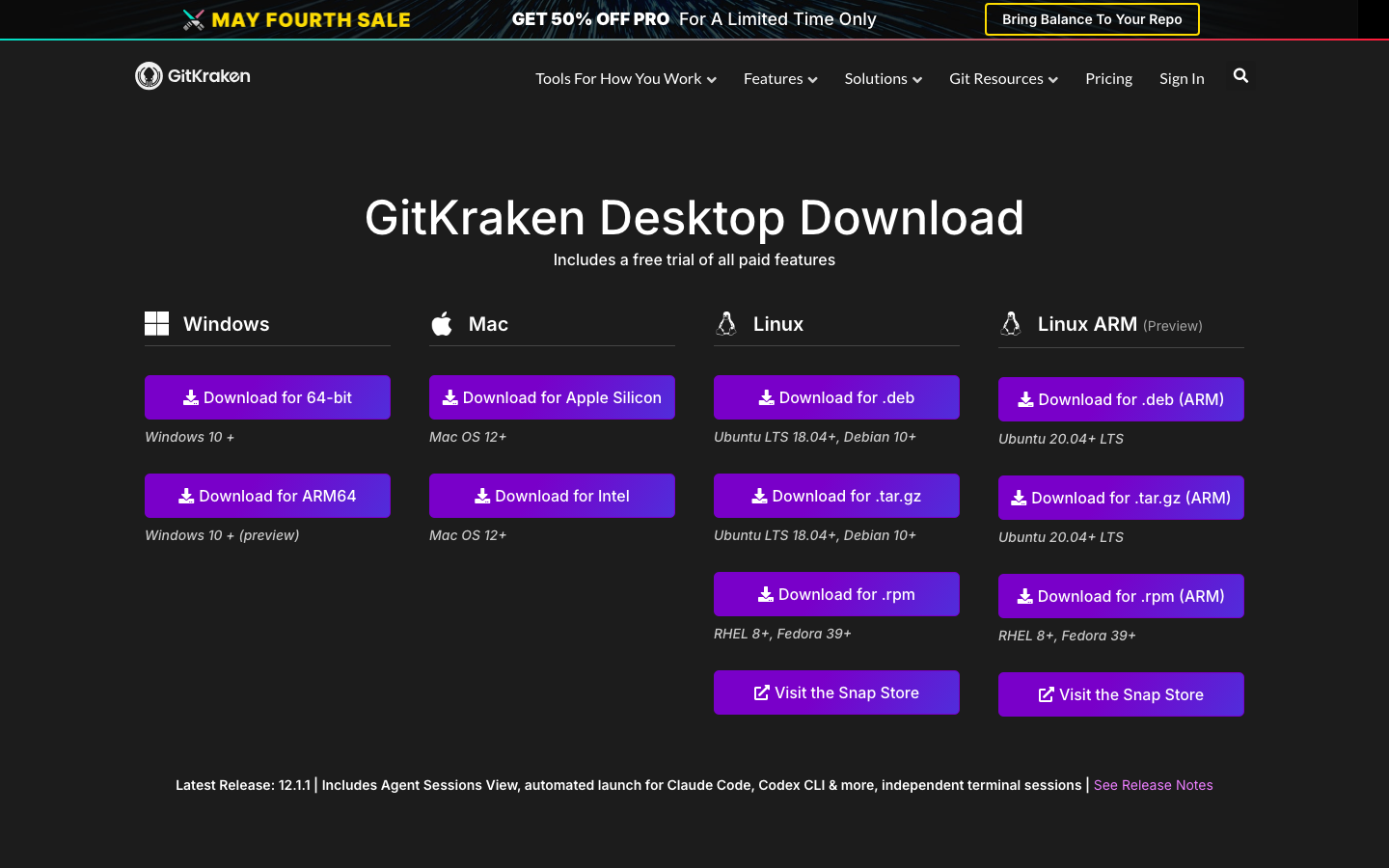
Task: Click the Linux ARM column heading text
Action: pyautogui.click(x=1087, y=324)
